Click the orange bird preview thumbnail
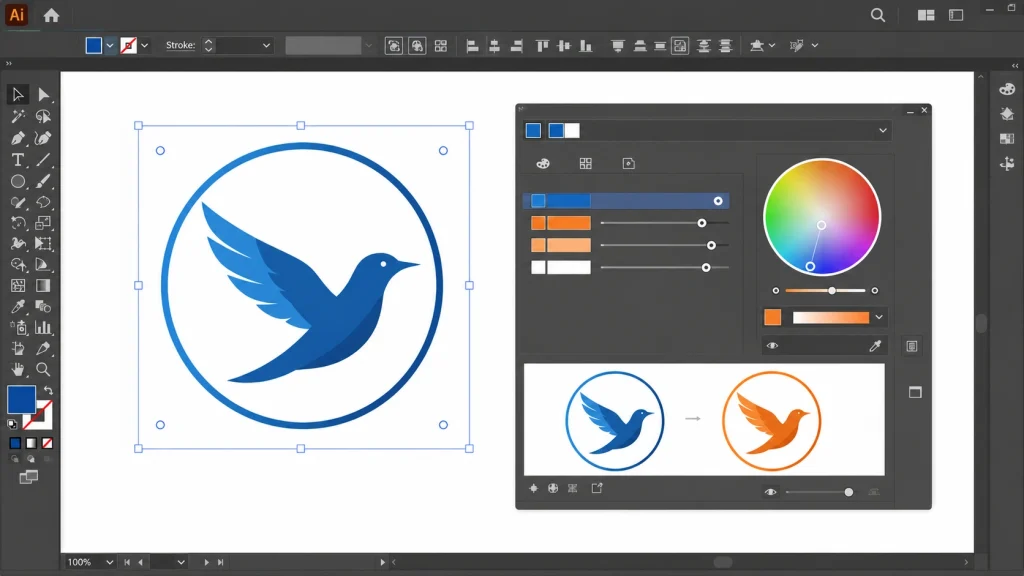This screenshot has height=576, width=1024. click(x=771, y=421)
